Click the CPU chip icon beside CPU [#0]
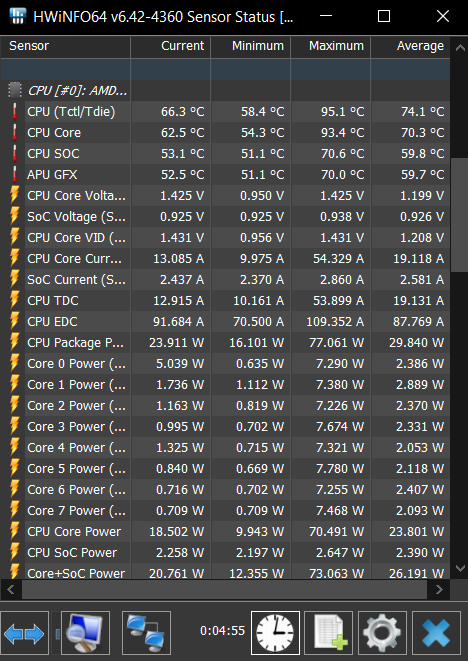Image resolution: width=468 pixels, height=661 pixels. (x=15, y=90)
